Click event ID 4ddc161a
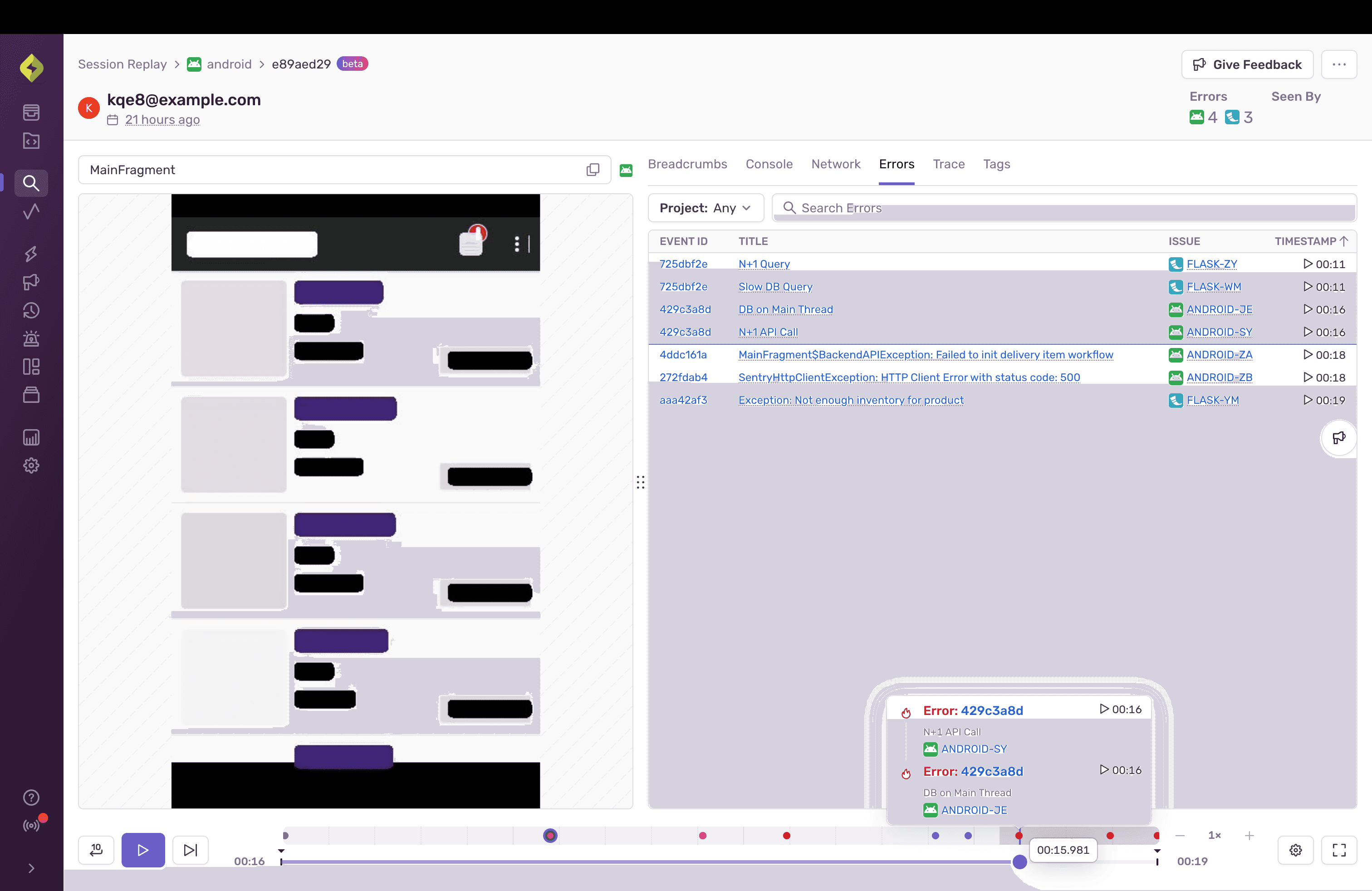This screenshot has width=1372, height=891. point(683,354)
